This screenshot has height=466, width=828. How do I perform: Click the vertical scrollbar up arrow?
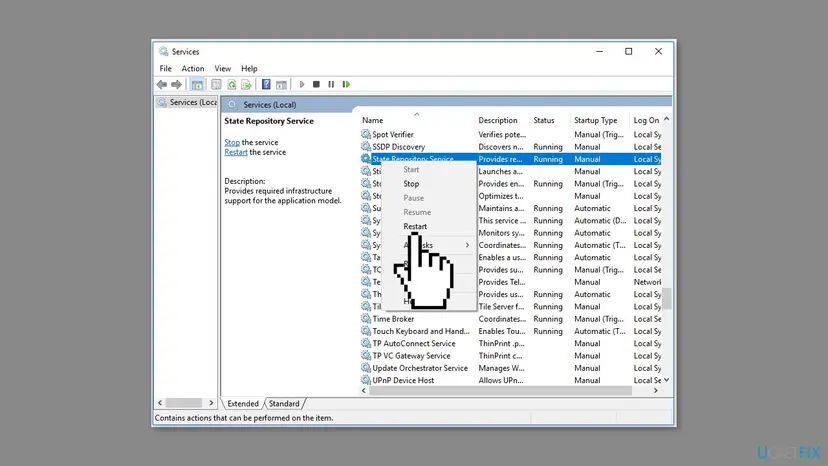(x=667, y=119)
